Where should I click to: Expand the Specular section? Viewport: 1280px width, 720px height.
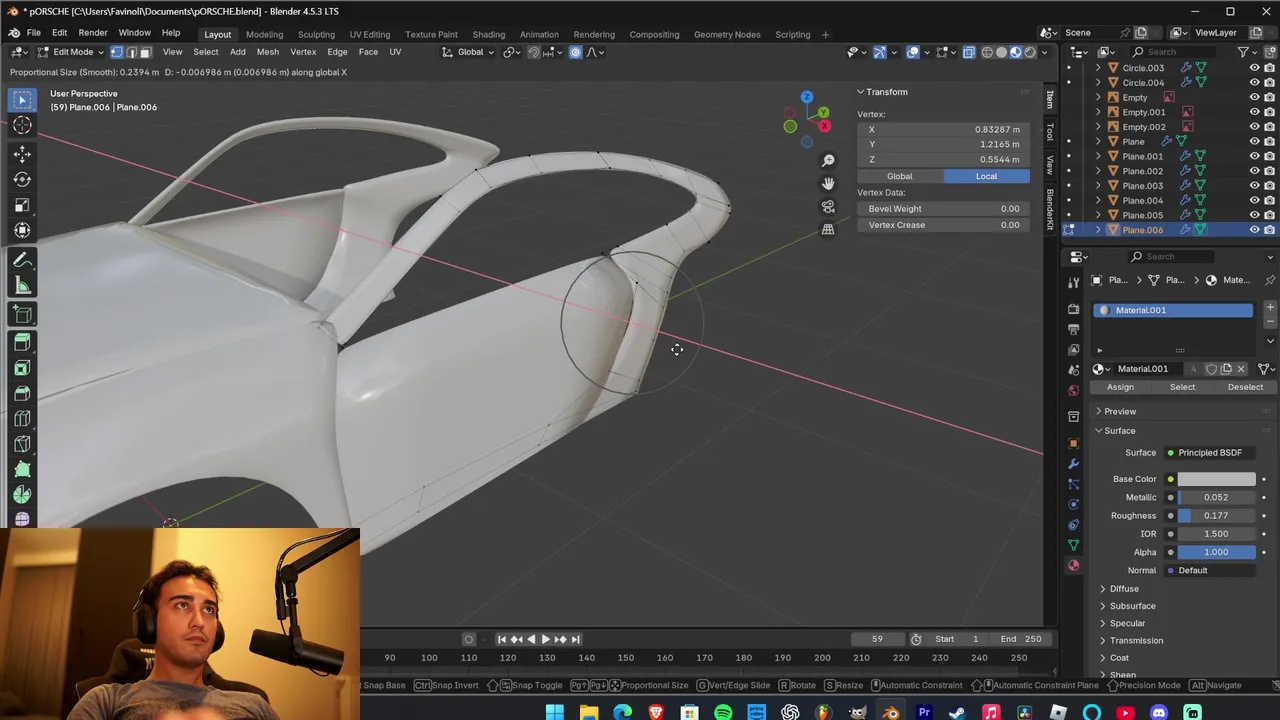click(x=1126, y=624)
